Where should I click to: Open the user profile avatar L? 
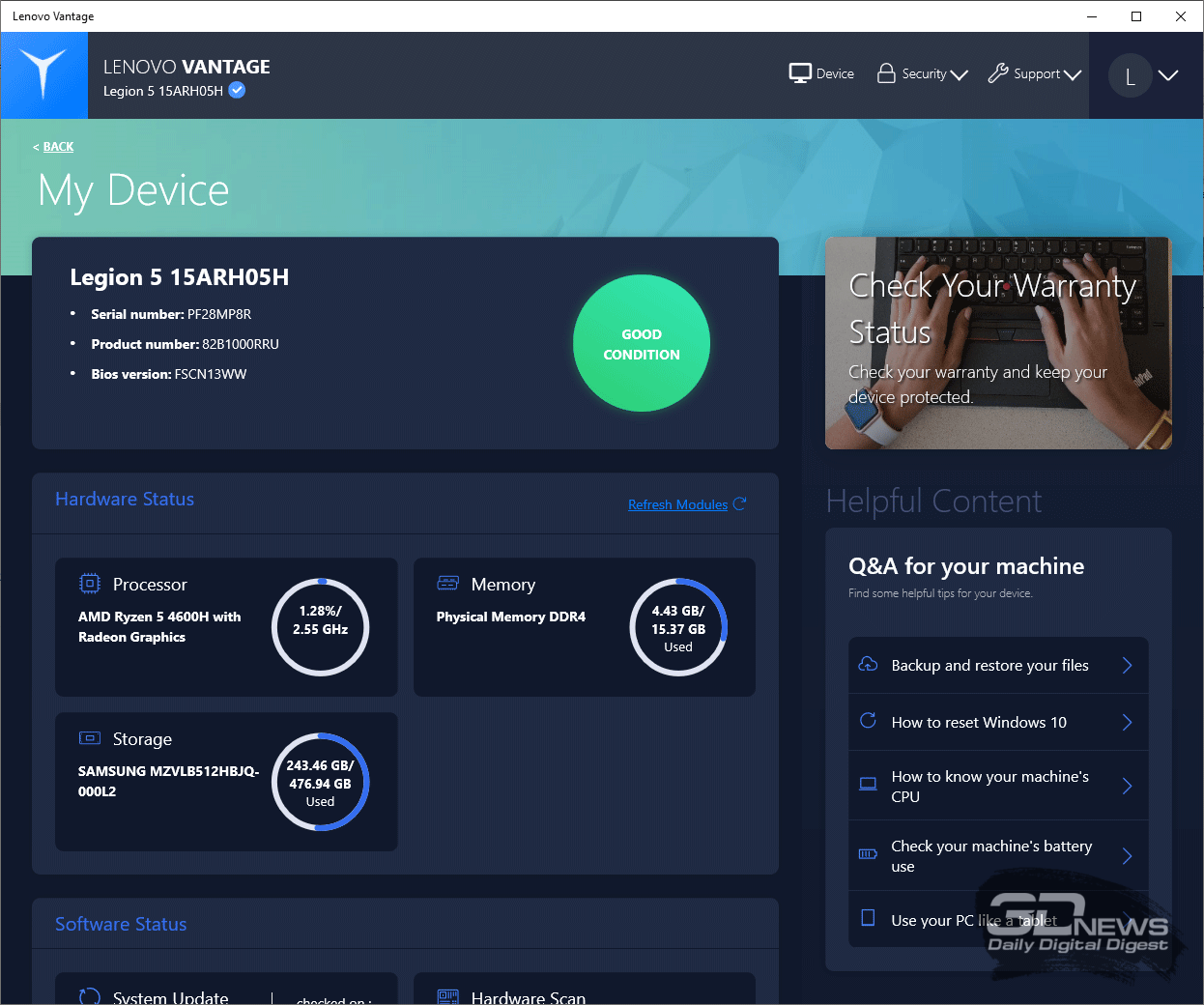(x=1130, y=75)
